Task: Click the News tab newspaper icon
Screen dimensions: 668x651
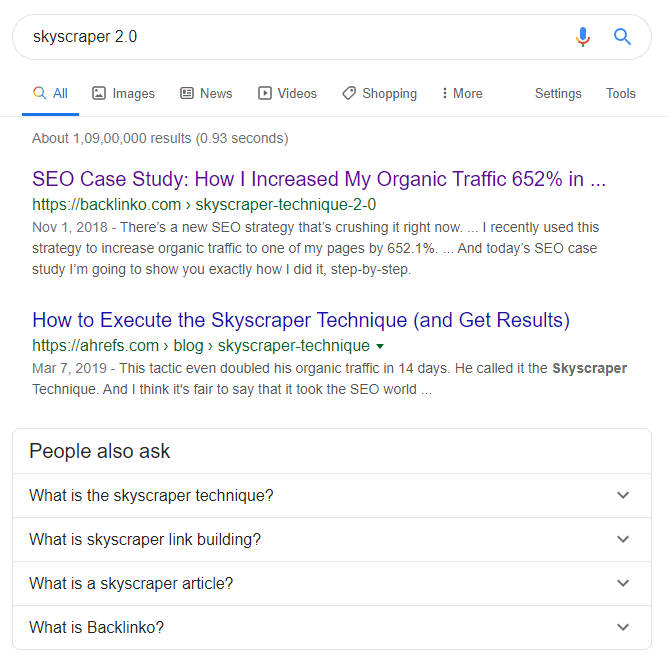Action: [187, 93]
